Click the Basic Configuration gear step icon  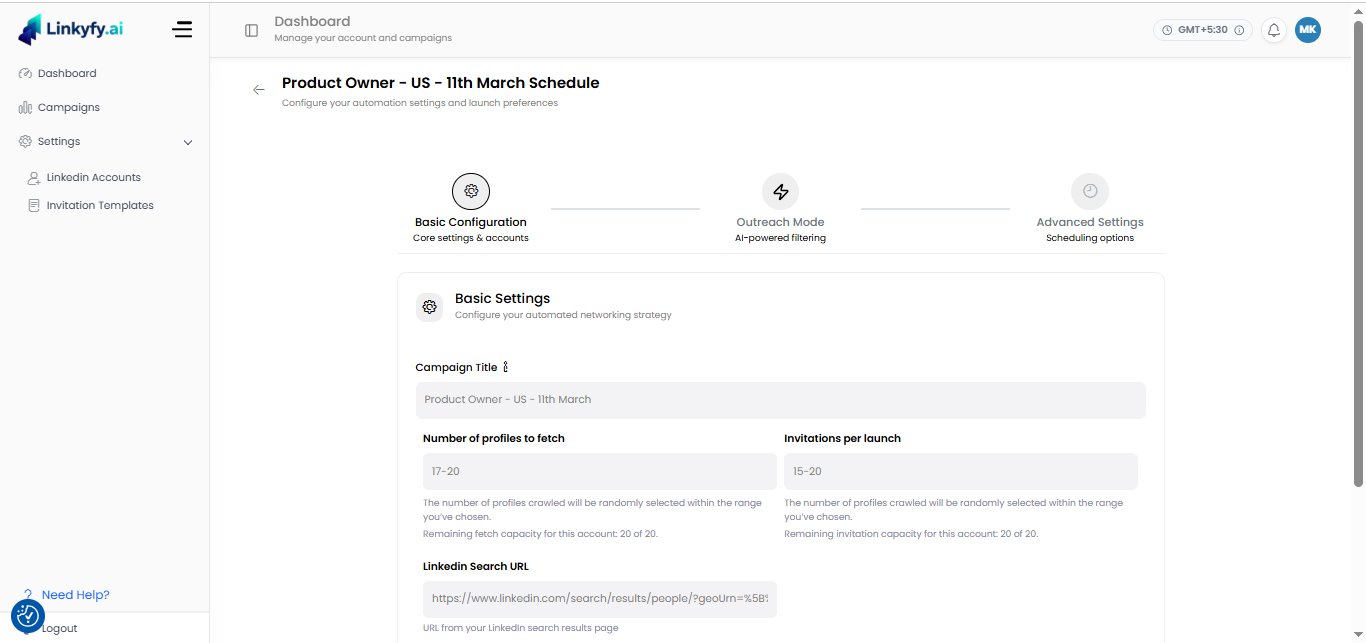pyautogui.click(x=471, y=191)
